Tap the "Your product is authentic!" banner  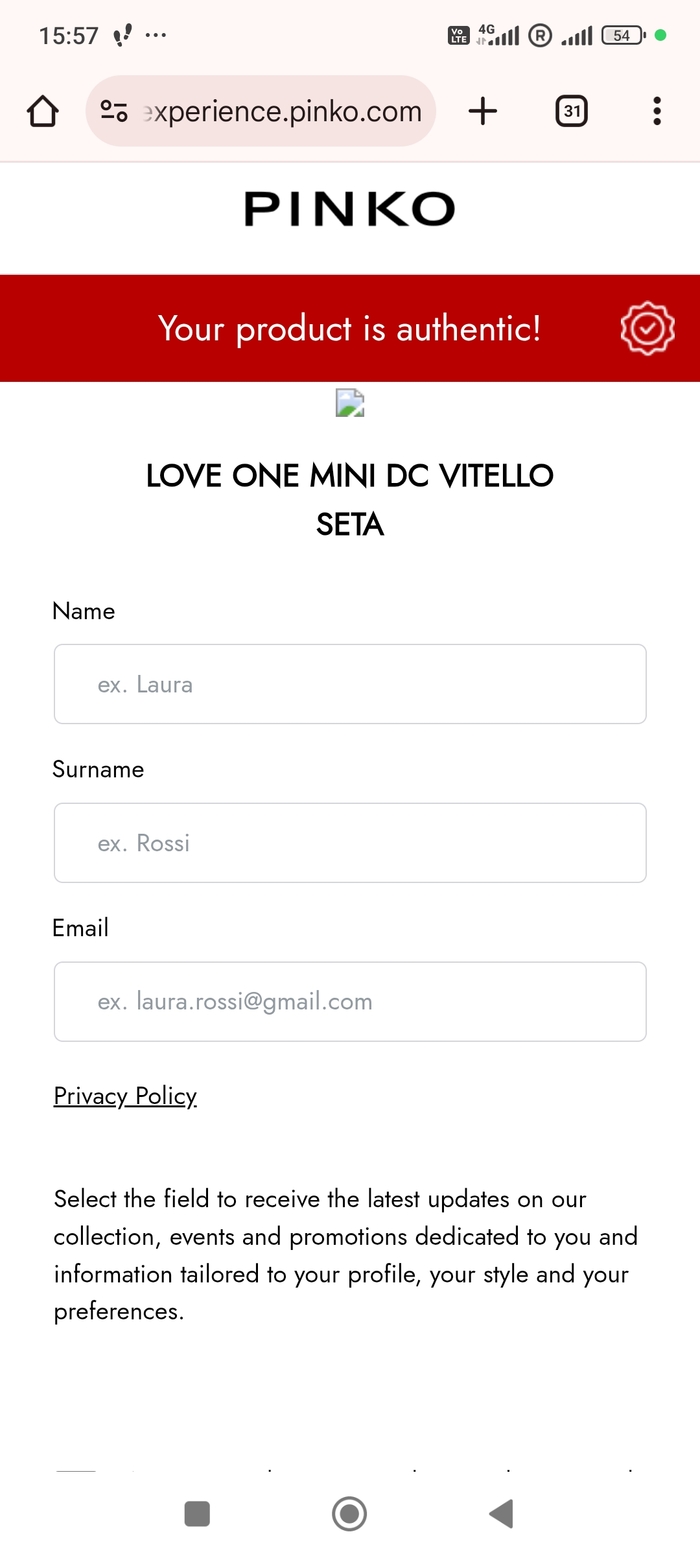tap(349, 328)
